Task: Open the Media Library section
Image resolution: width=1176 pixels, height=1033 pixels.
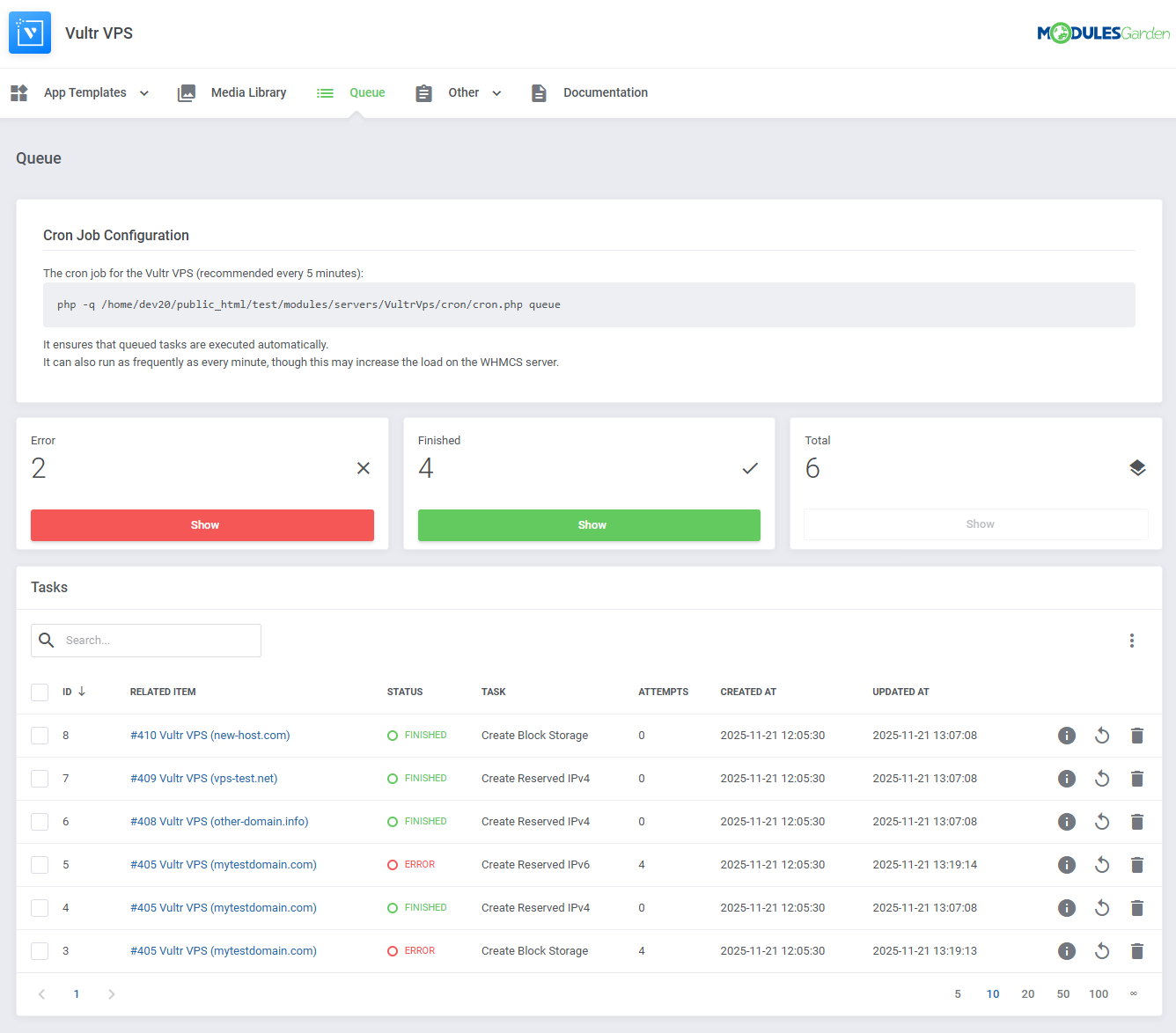Action: (x=248, y=92)
